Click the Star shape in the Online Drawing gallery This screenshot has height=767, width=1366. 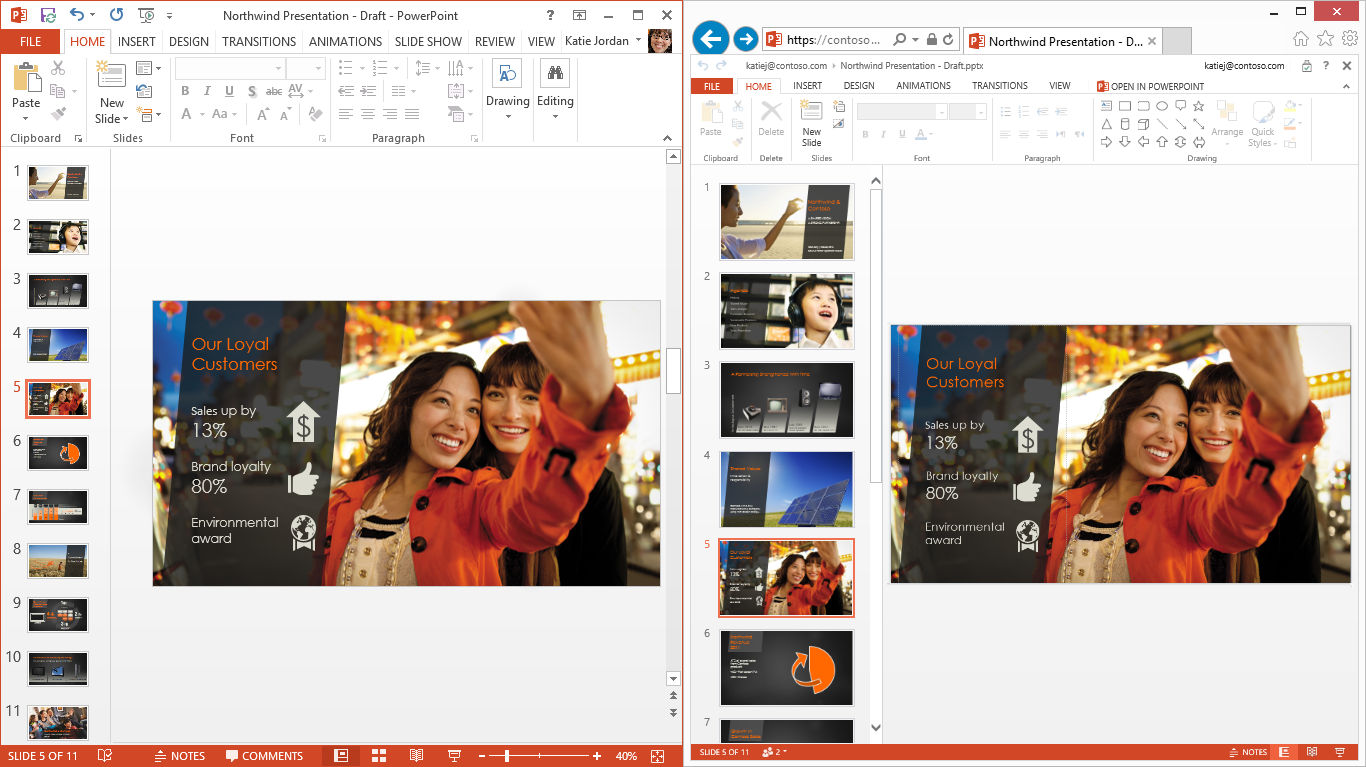pos(1198,106)
